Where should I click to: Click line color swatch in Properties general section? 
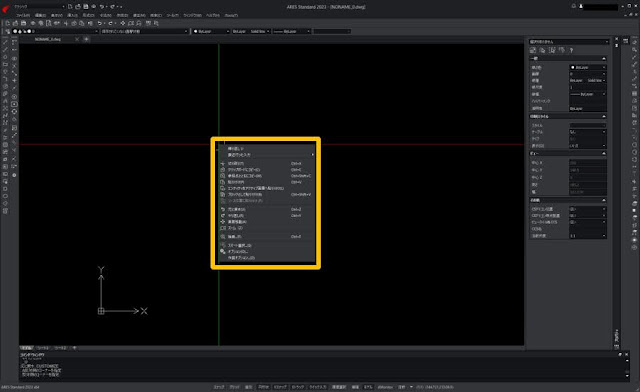573,67
